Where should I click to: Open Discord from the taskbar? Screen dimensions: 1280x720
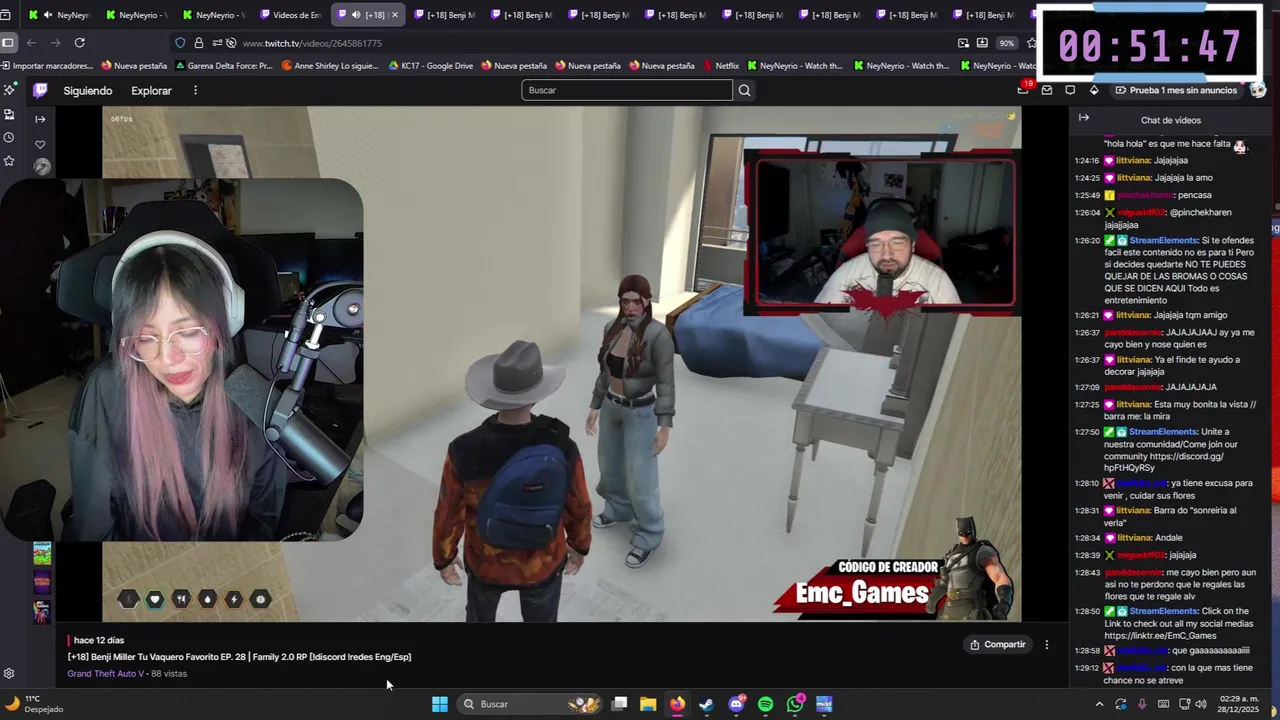[736, 704]
